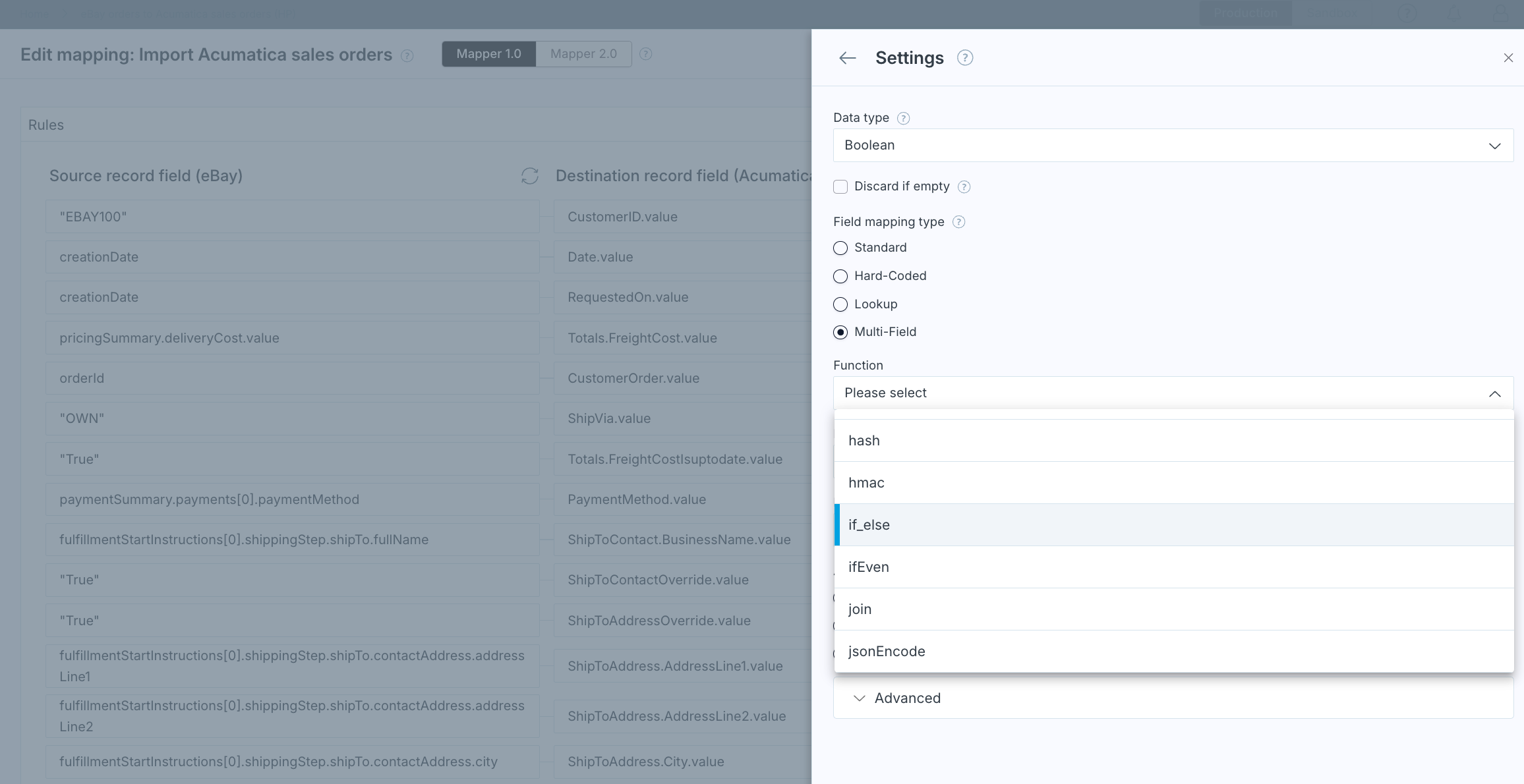Click the "EBAY100" source field
The width and height of the screenshot is (1524, 784).
click(x=292, y=217)
